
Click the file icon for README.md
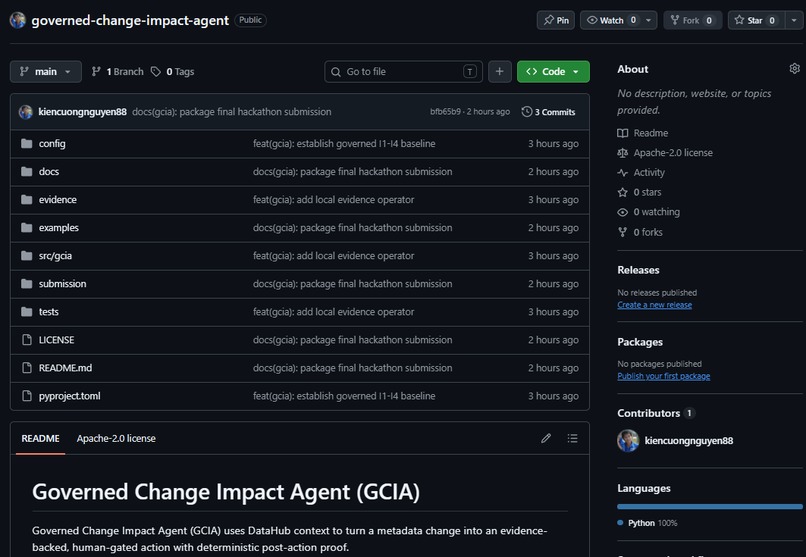[27, 367]
